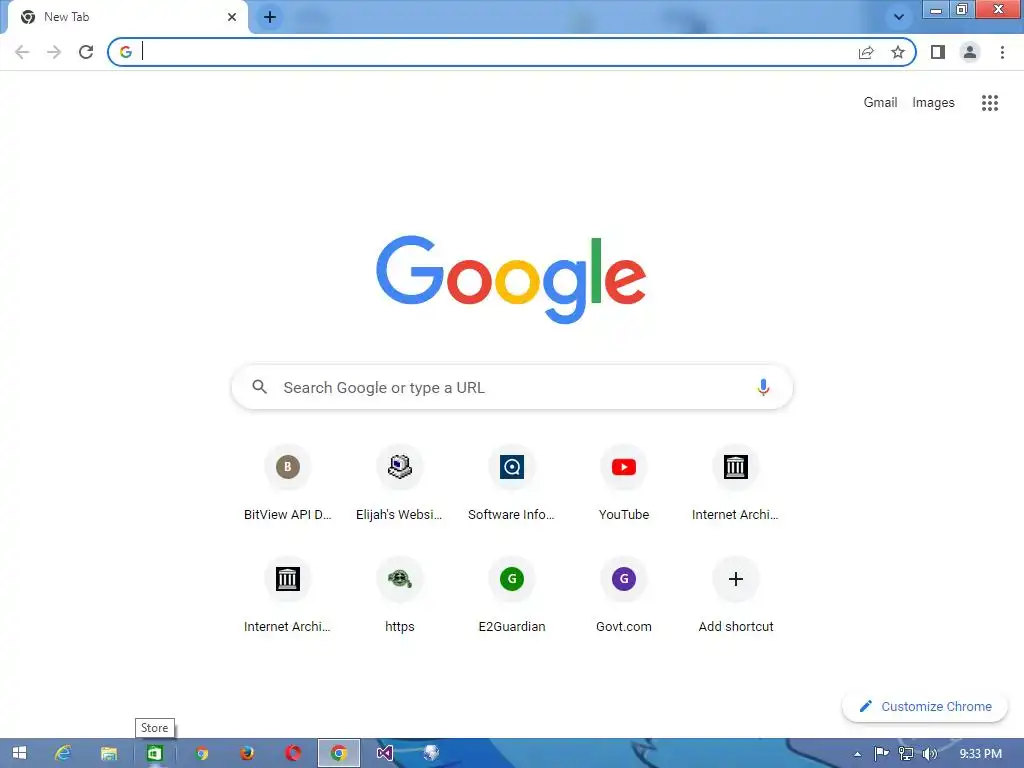The width and height of the screenshot is (1024, 768).
Task: Expand the tab search dropdown arrow
Action: 899,17
